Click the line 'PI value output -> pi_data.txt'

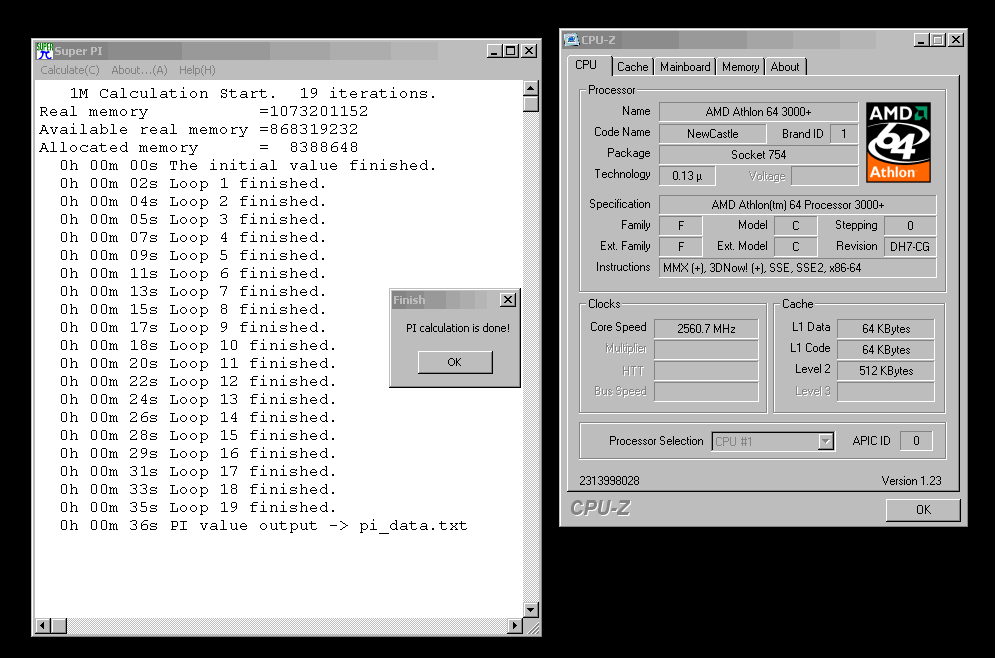(x=318, y=526)
